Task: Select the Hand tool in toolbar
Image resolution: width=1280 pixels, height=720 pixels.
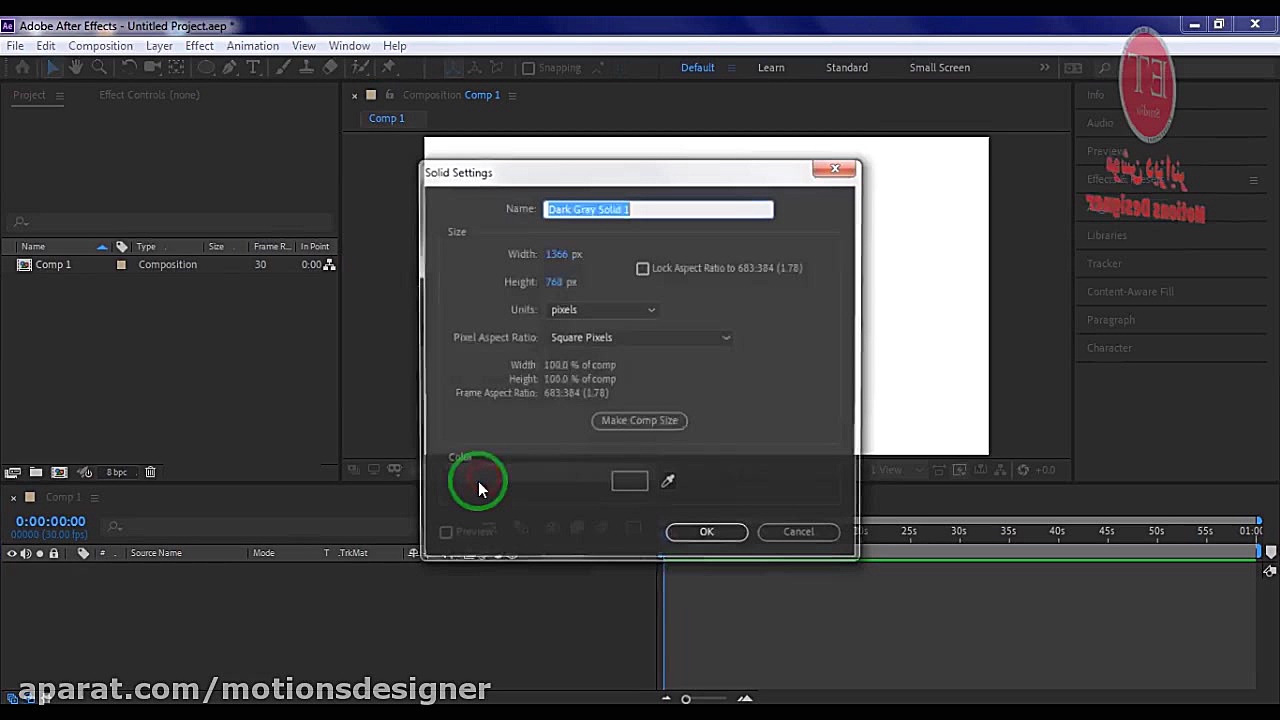Action: (x=76, y=68)
